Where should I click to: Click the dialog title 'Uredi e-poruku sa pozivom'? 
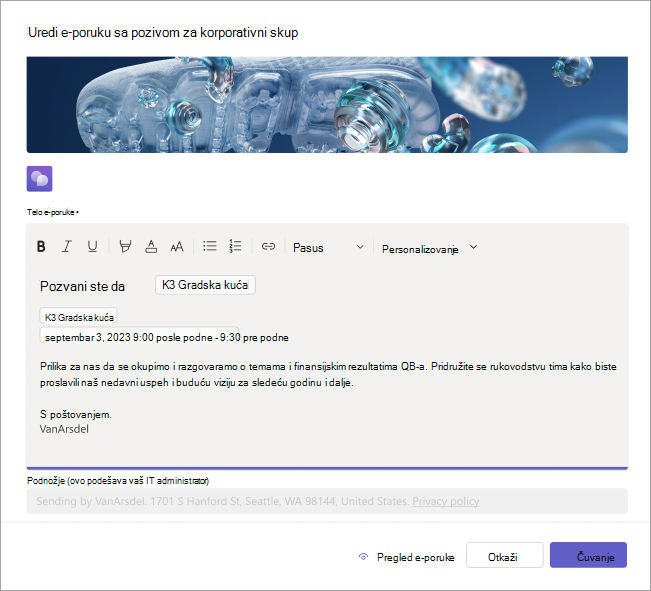[163, 32]
